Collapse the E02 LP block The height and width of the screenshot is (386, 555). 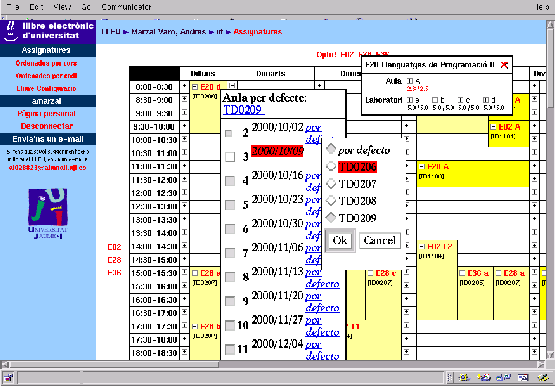422,246
